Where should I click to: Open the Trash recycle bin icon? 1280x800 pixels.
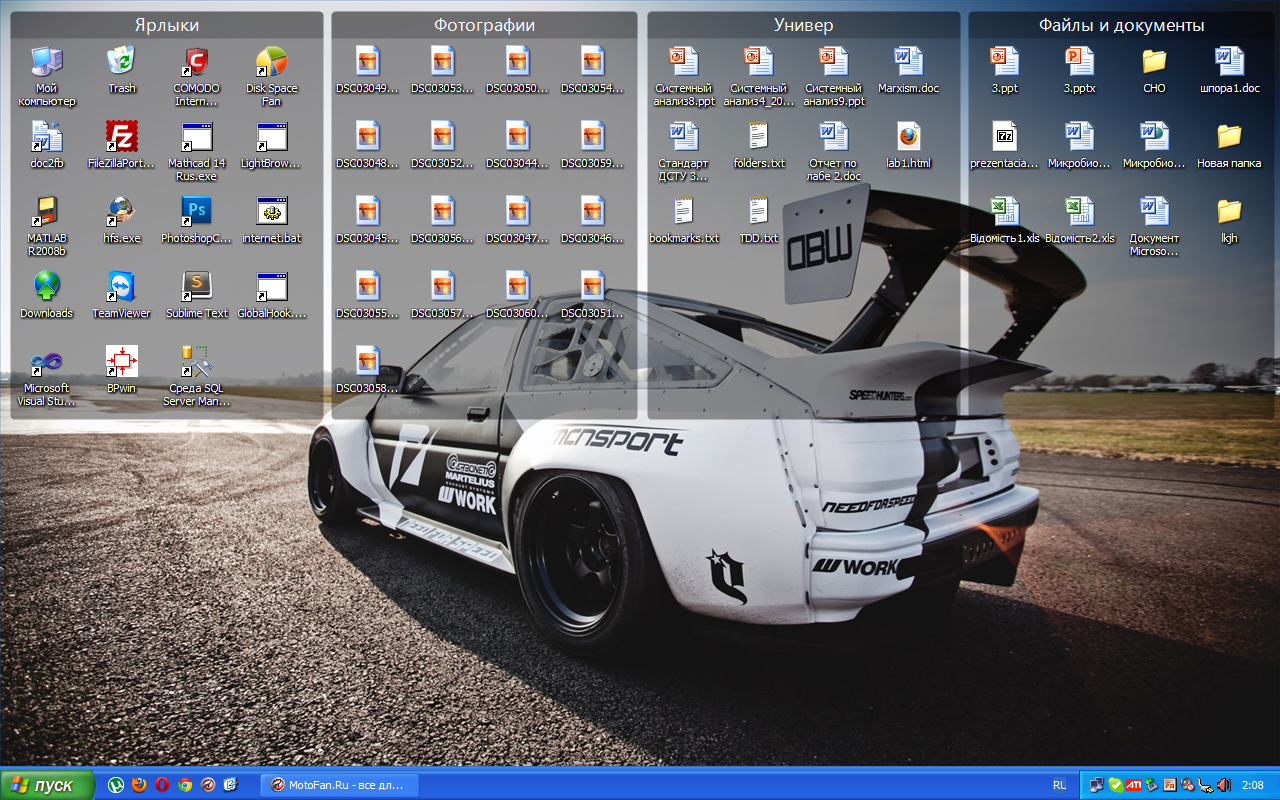coord(122,62)
